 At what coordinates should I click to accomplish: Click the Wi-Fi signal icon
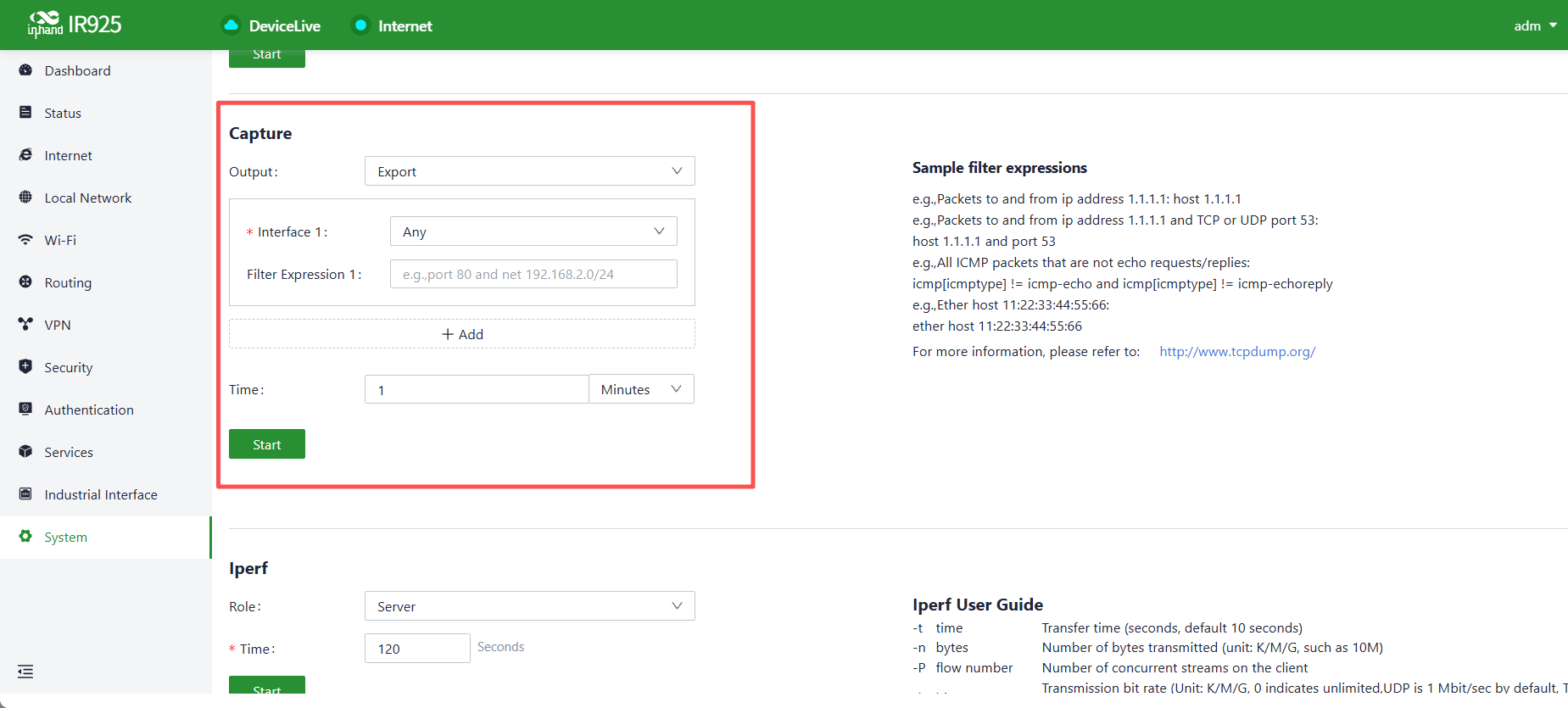[25, 240]
